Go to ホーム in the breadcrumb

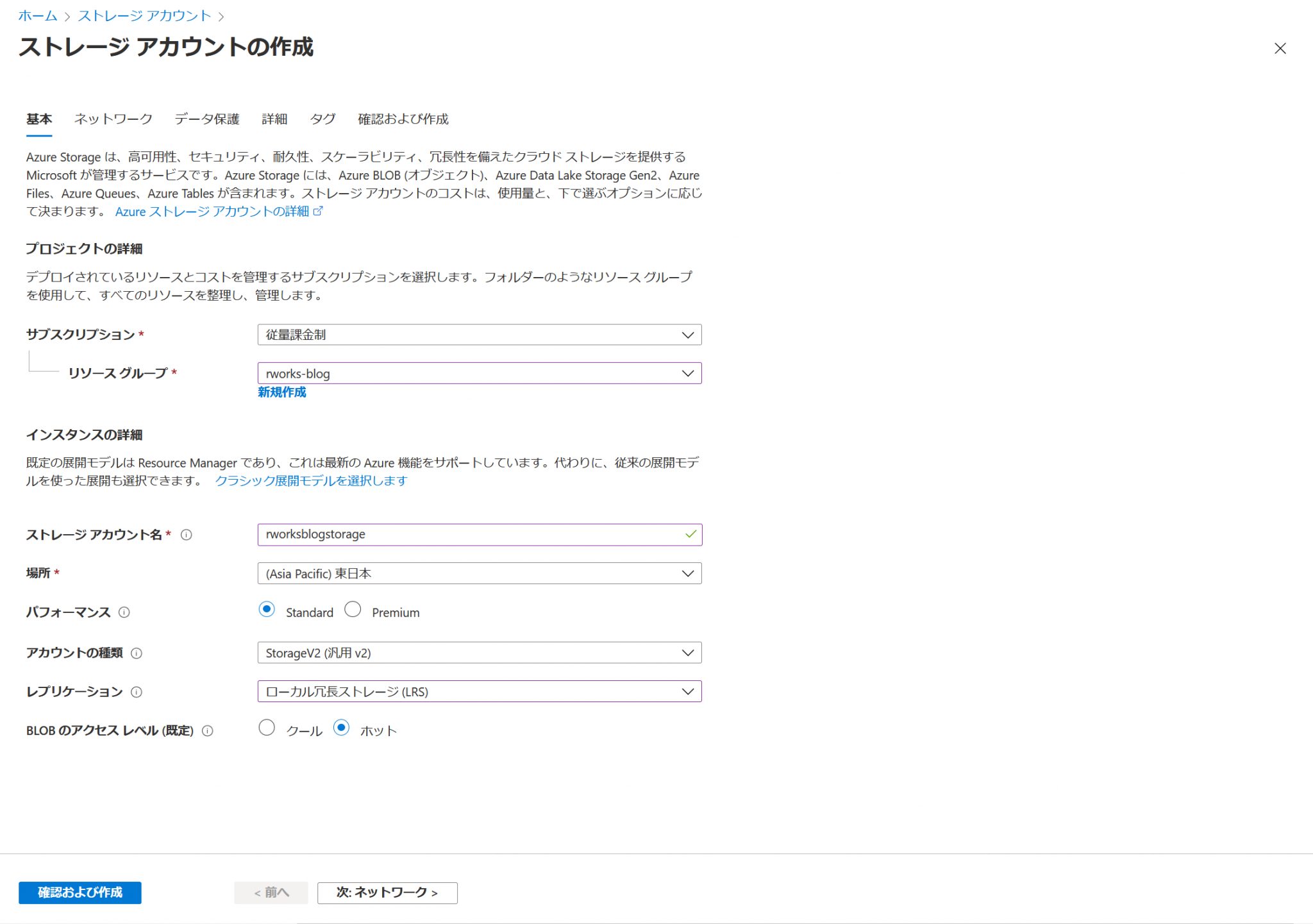(38, 16)
